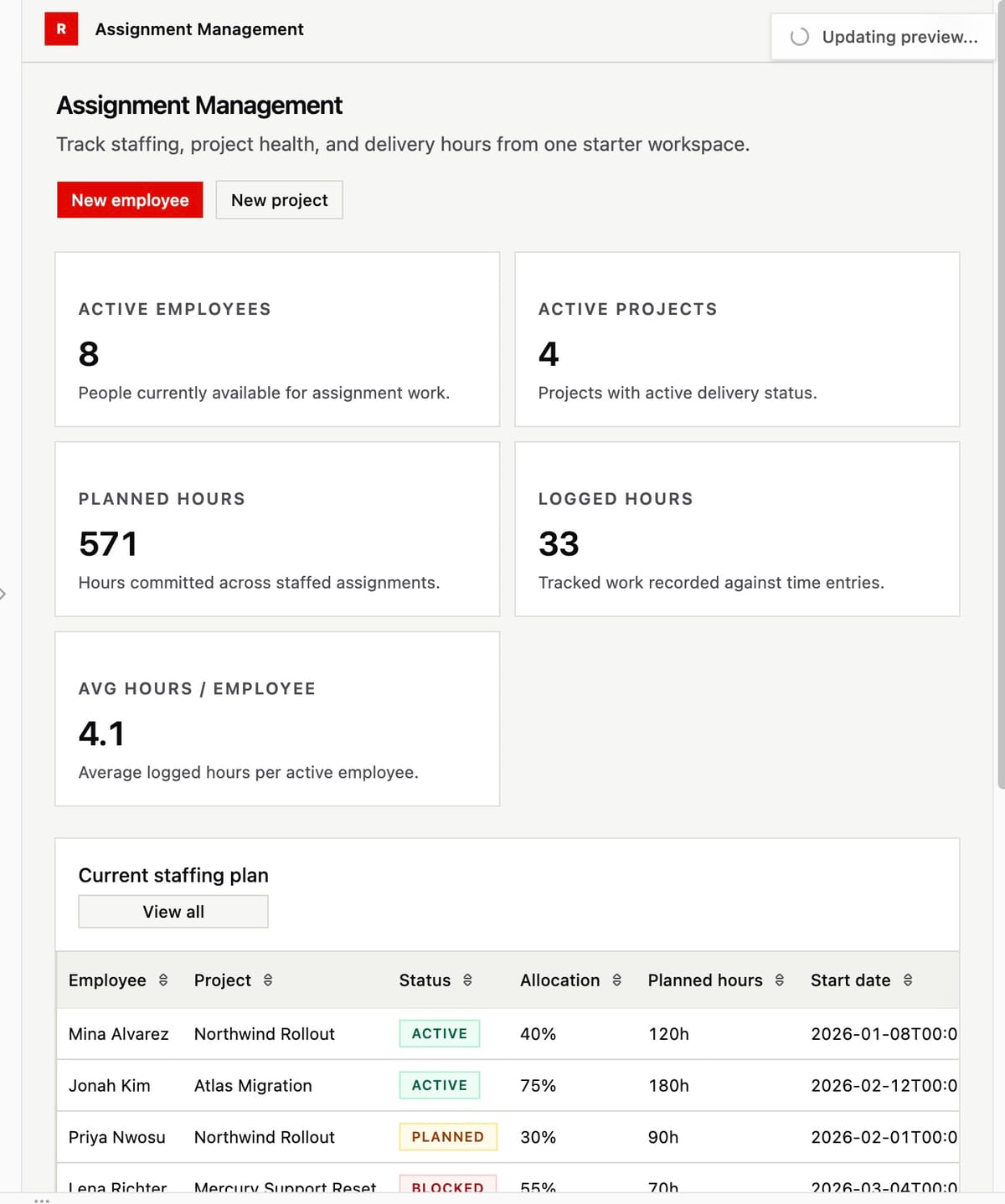
Task: Click the 4.1 average hours number
Action: 101,734
